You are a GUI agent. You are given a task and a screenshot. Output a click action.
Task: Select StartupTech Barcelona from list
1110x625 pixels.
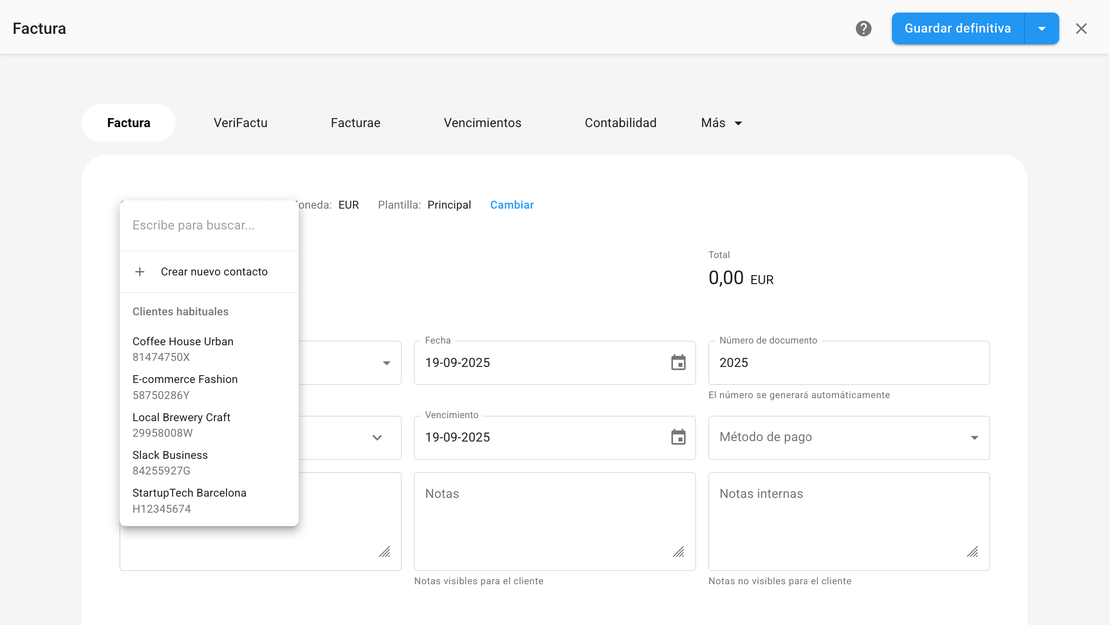(189, 500)
